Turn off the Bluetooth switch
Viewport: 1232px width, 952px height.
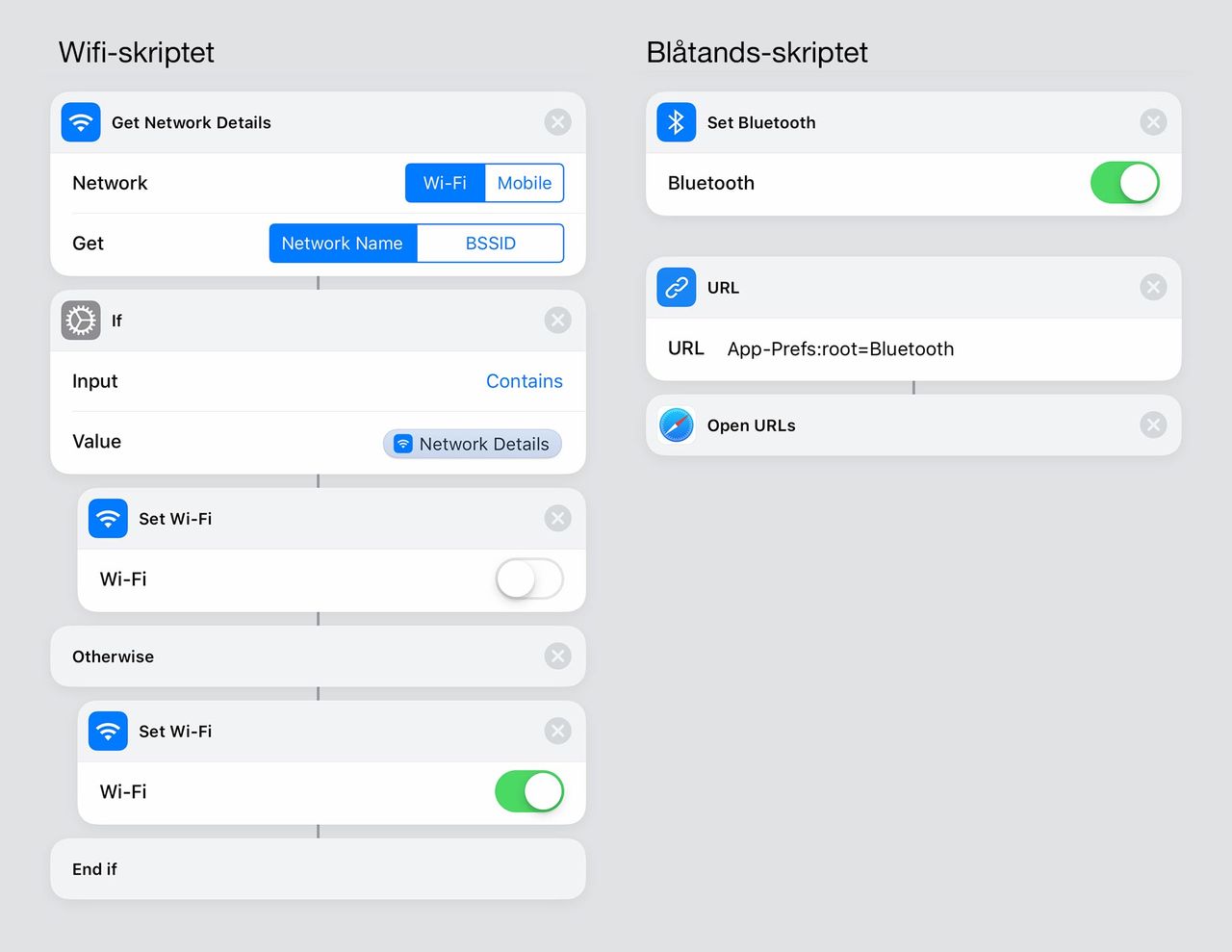pos(1125,183)
